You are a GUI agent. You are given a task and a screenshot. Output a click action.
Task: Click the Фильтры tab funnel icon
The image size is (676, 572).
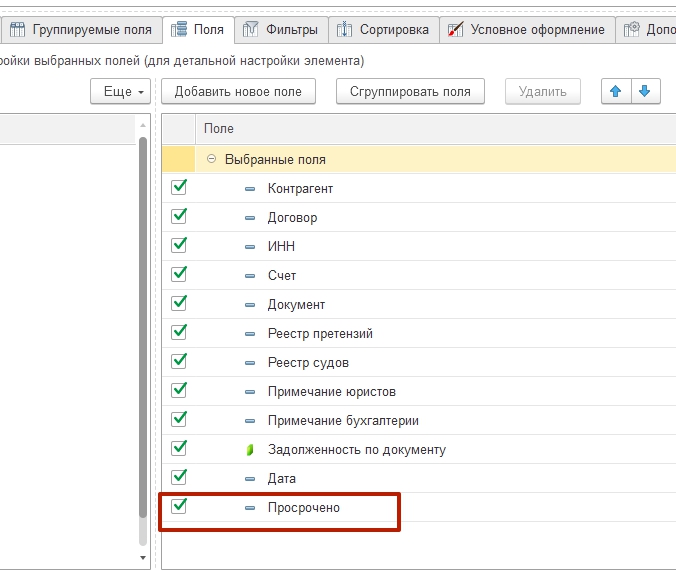click(251, 29)
